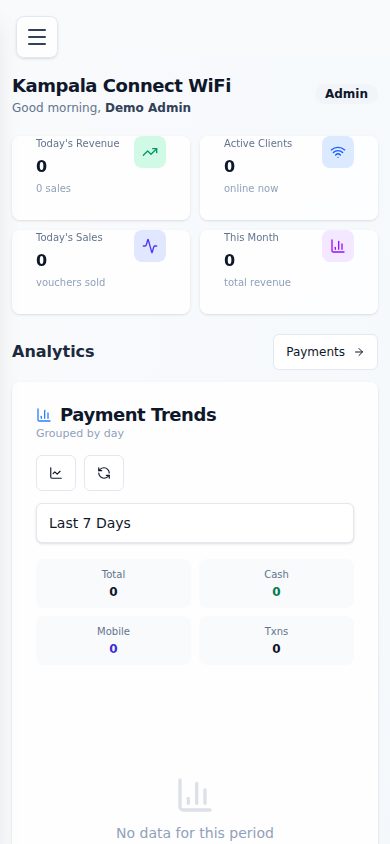Image resolution: width=390 pixels, height=844 pixels.
Task: Open the This Month revenue card
Action: [x=289, y=272]
